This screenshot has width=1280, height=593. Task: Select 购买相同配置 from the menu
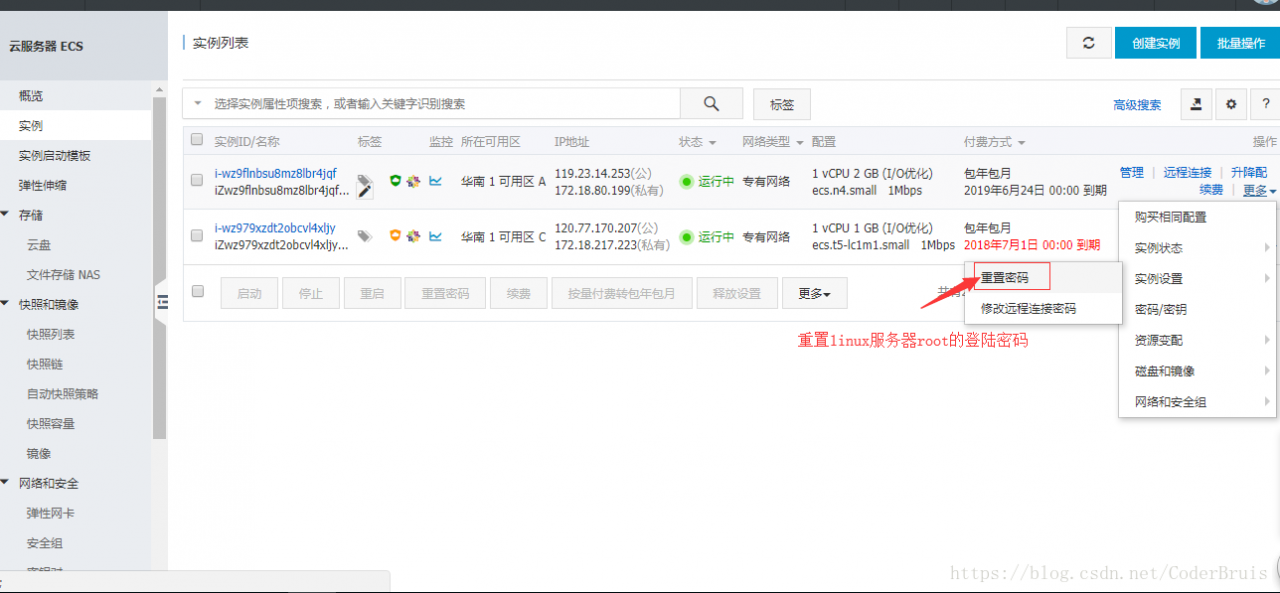(1197, 217)
